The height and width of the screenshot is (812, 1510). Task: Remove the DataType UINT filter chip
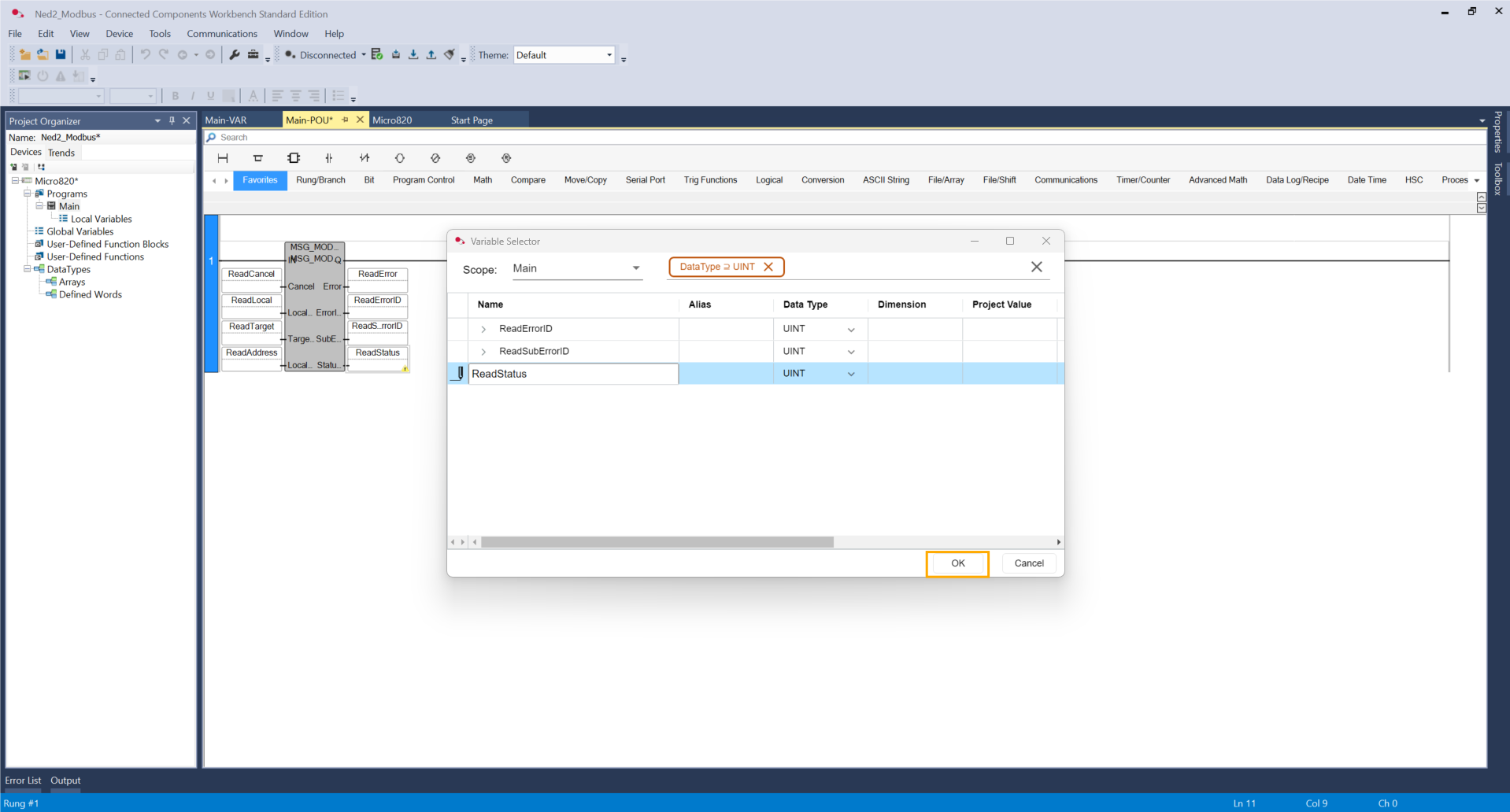[x=768, y=267]
